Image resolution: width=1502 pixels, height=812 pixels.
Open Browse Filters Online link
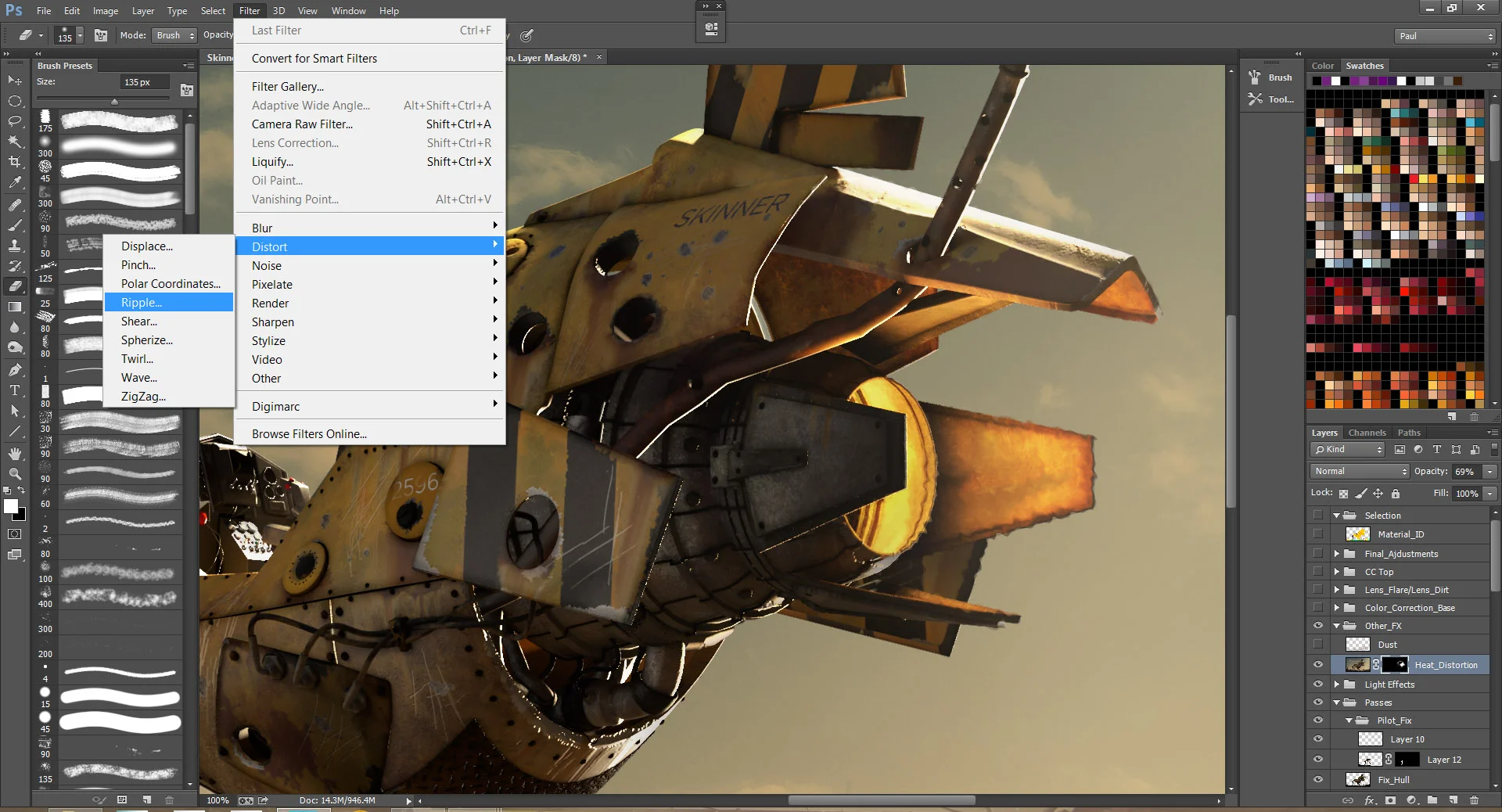309,434
